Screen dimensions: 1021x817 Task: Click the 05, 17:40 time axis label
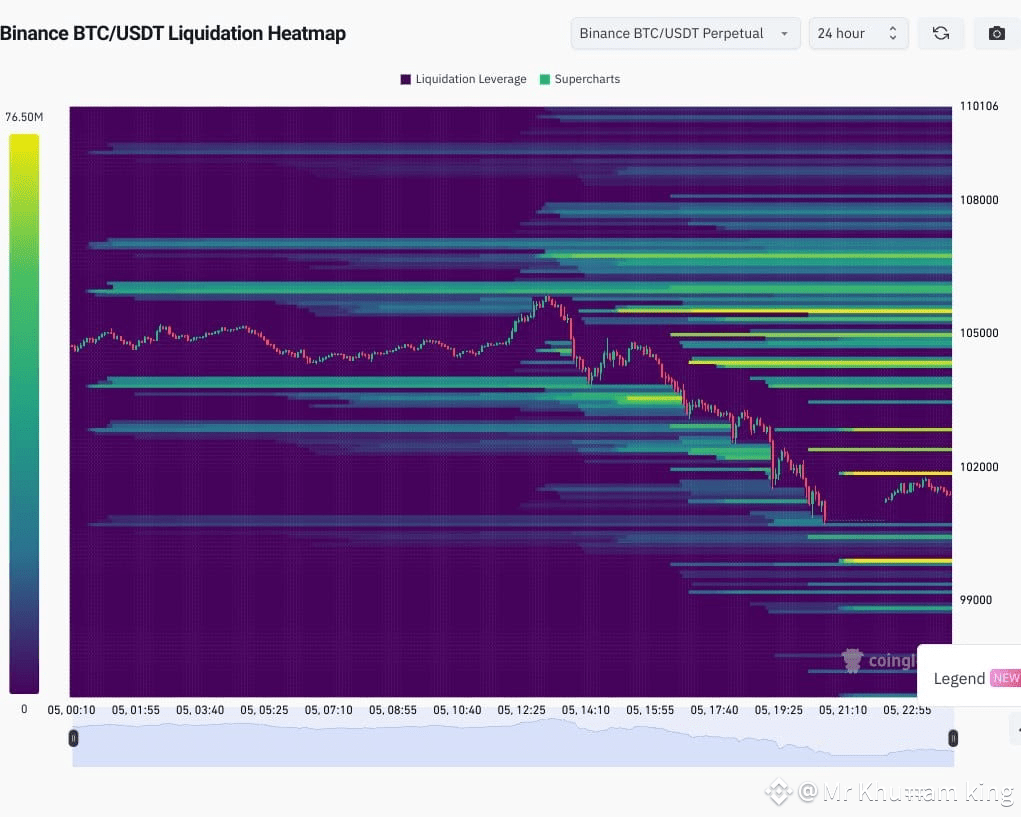pos(714,710)
